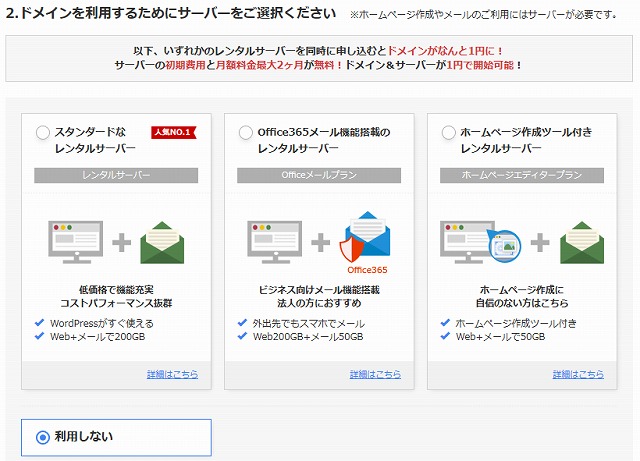Choose the homepage builder tool server option
The height and width of the screenshot is (461, 640).
click(449, 133)
